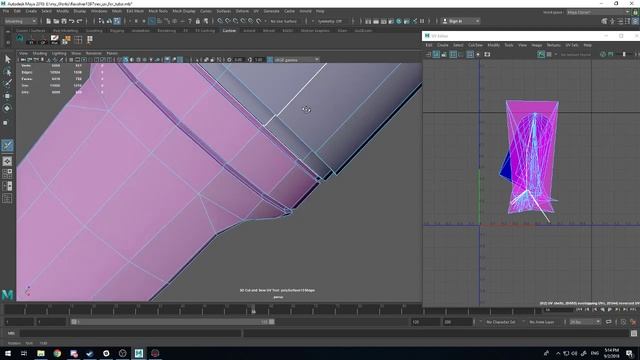Open the render view teal round icon

399,21
